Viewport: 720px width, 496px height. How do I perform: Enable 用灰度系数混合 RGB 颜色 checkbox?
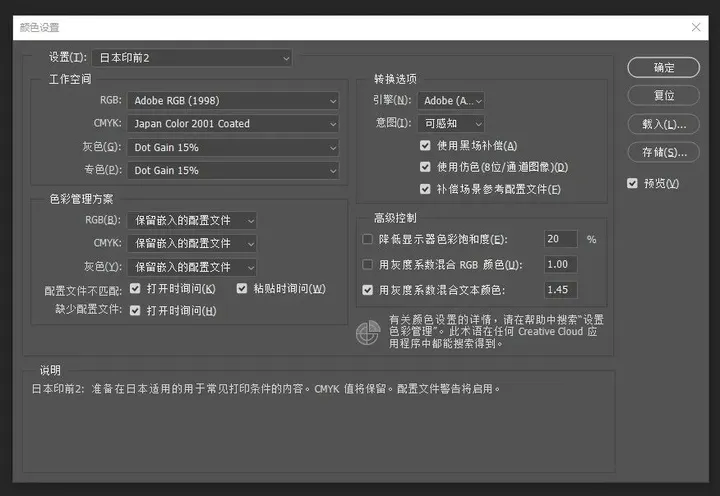click(x=367, y=265)
